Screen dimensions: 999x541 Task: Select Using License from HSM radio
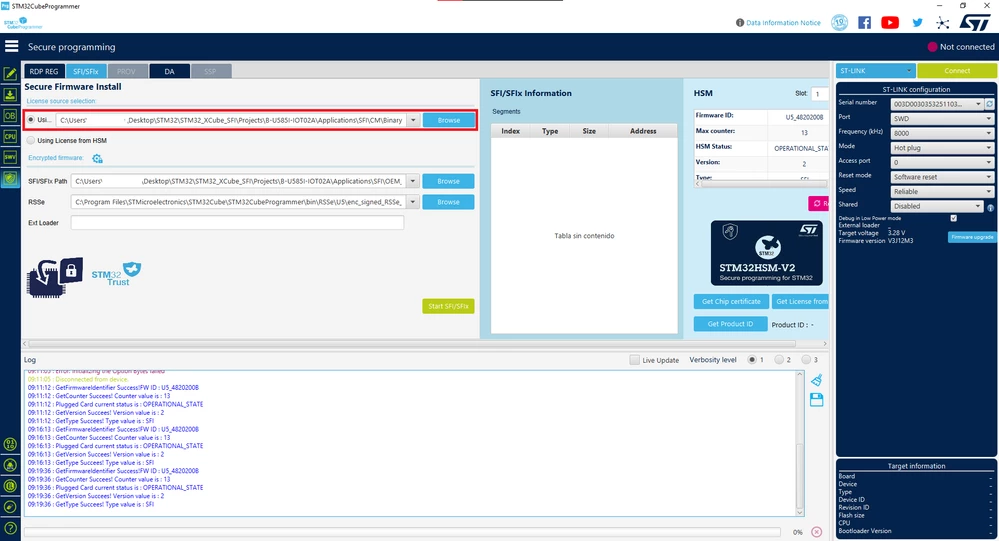pos(31,140)
